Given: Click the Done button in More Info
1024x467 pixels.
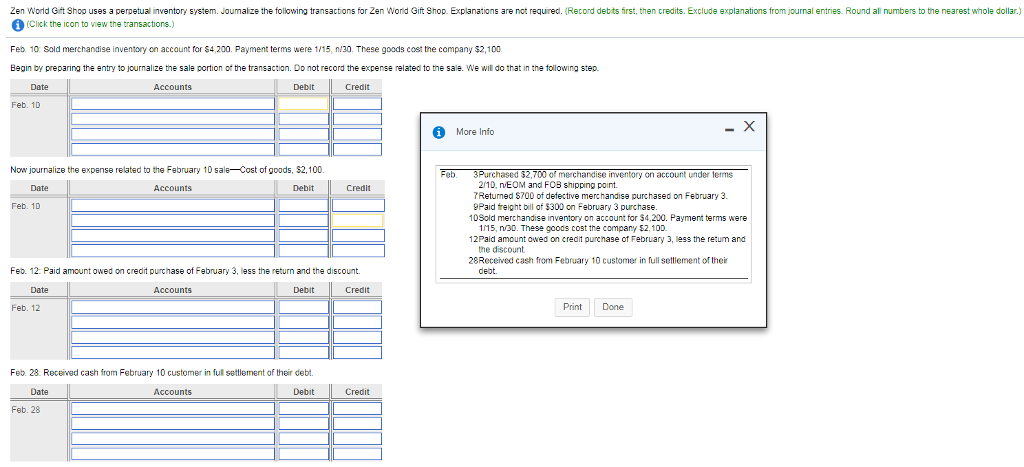Looking at the screenshot, I should [613, 307].
